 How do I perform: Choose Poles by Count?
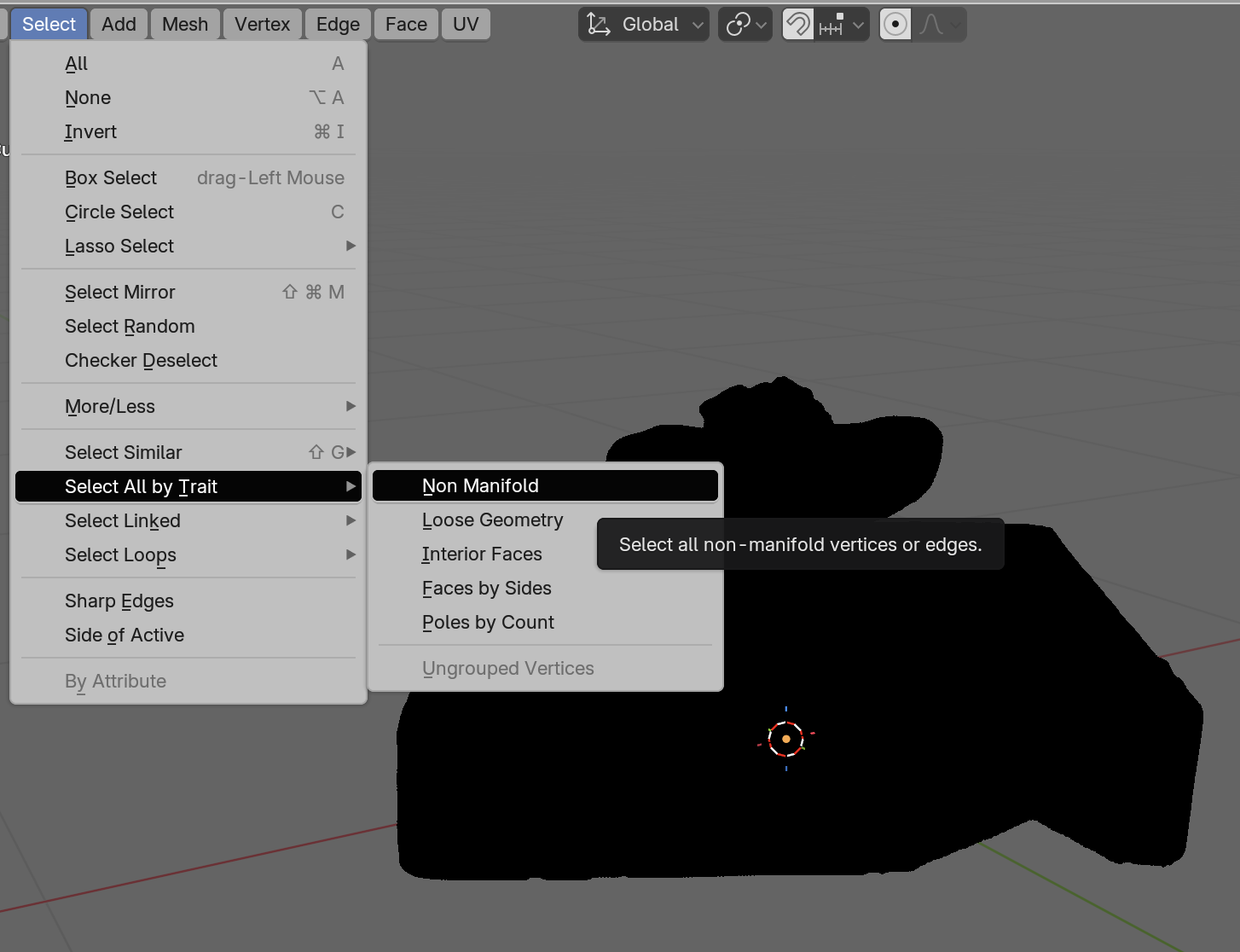pos(488,623)
